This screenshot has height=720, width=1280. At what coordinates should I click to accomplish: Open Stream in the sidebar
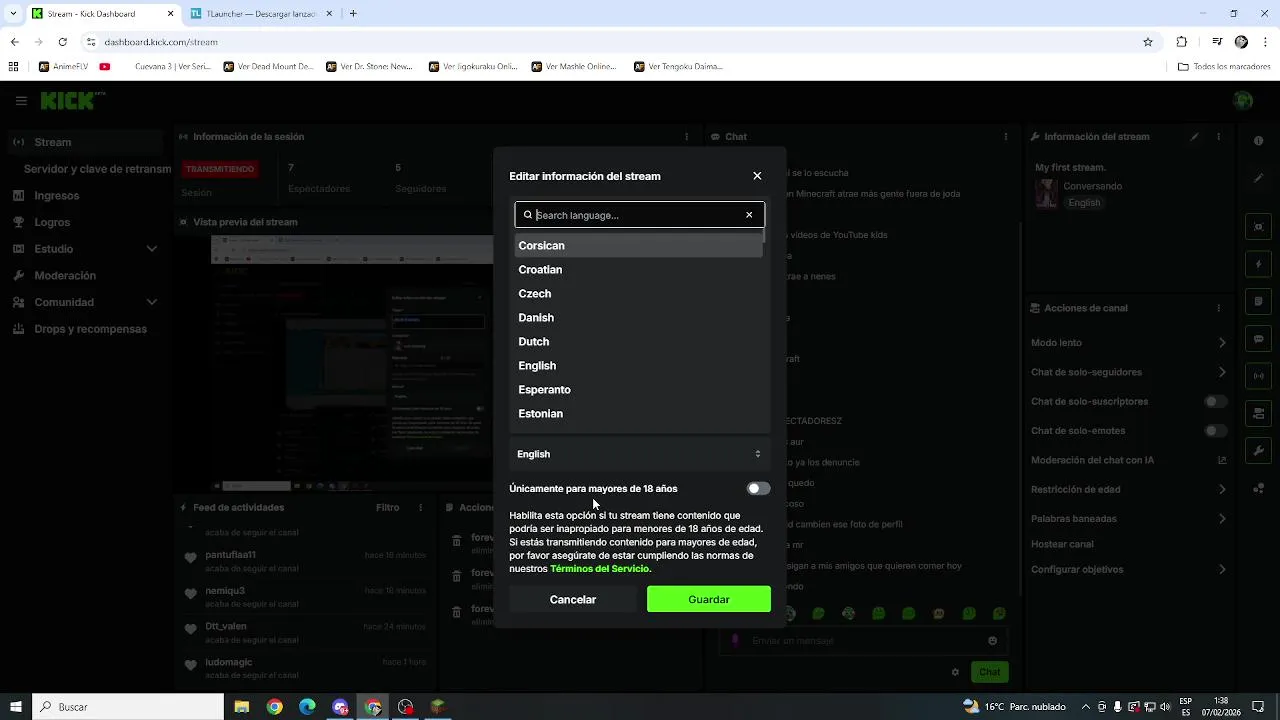(86, 142)
